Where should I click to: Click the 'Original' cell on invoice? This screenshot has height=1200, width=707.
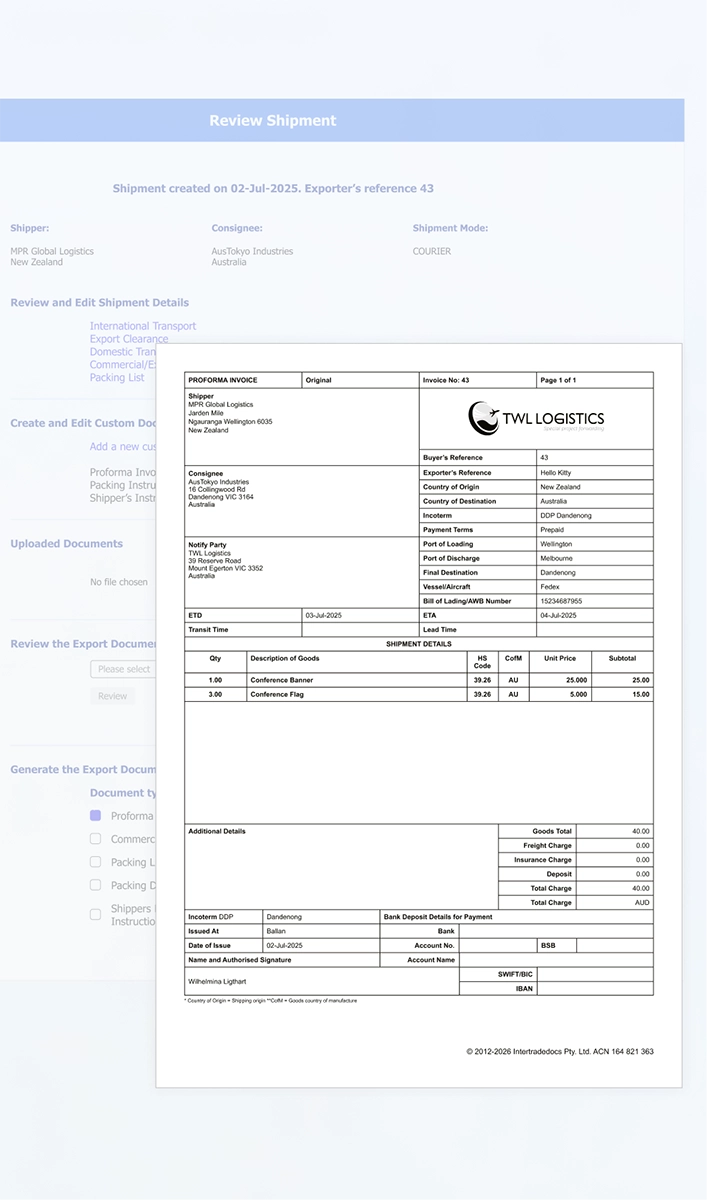361,380
